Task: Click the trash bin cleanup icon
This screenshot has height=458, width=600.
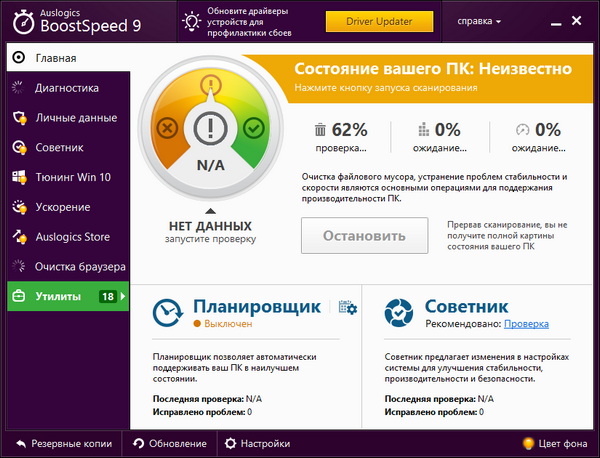Action: [320, 130]
